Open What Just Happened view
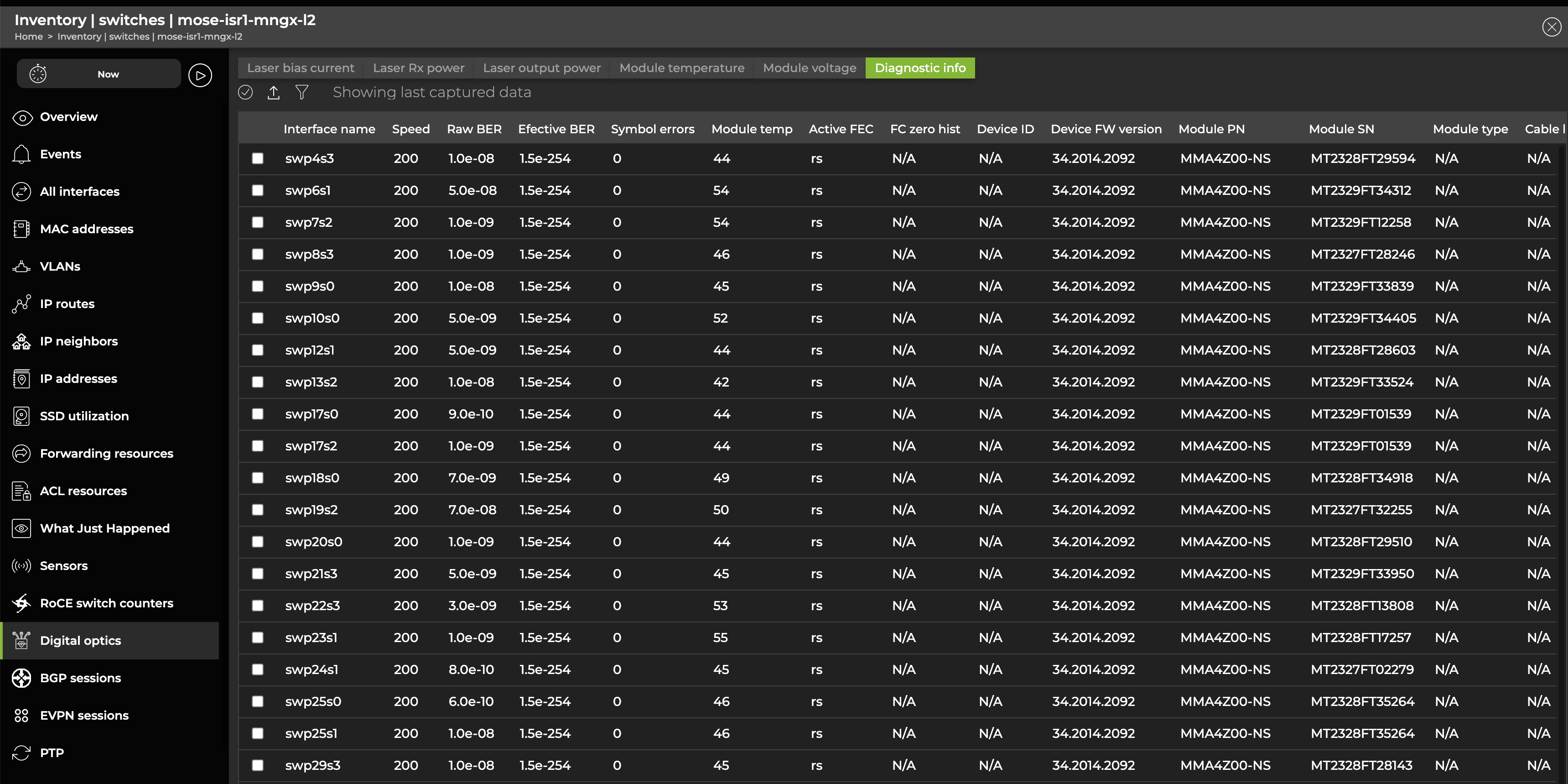The image size is (1568, 784). point(104,528)
